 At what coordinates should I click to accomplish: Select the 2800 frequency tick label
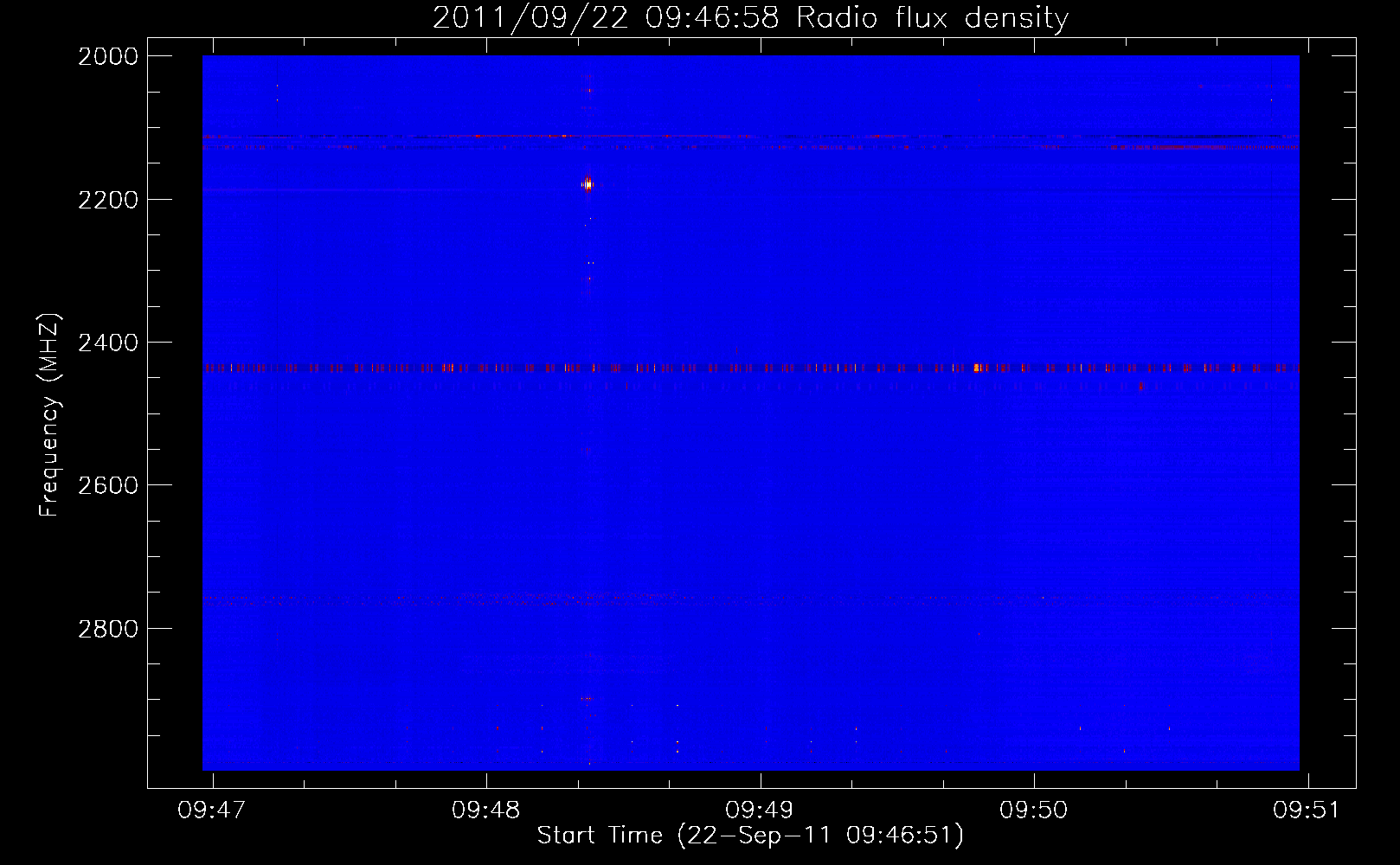point(108,629)
